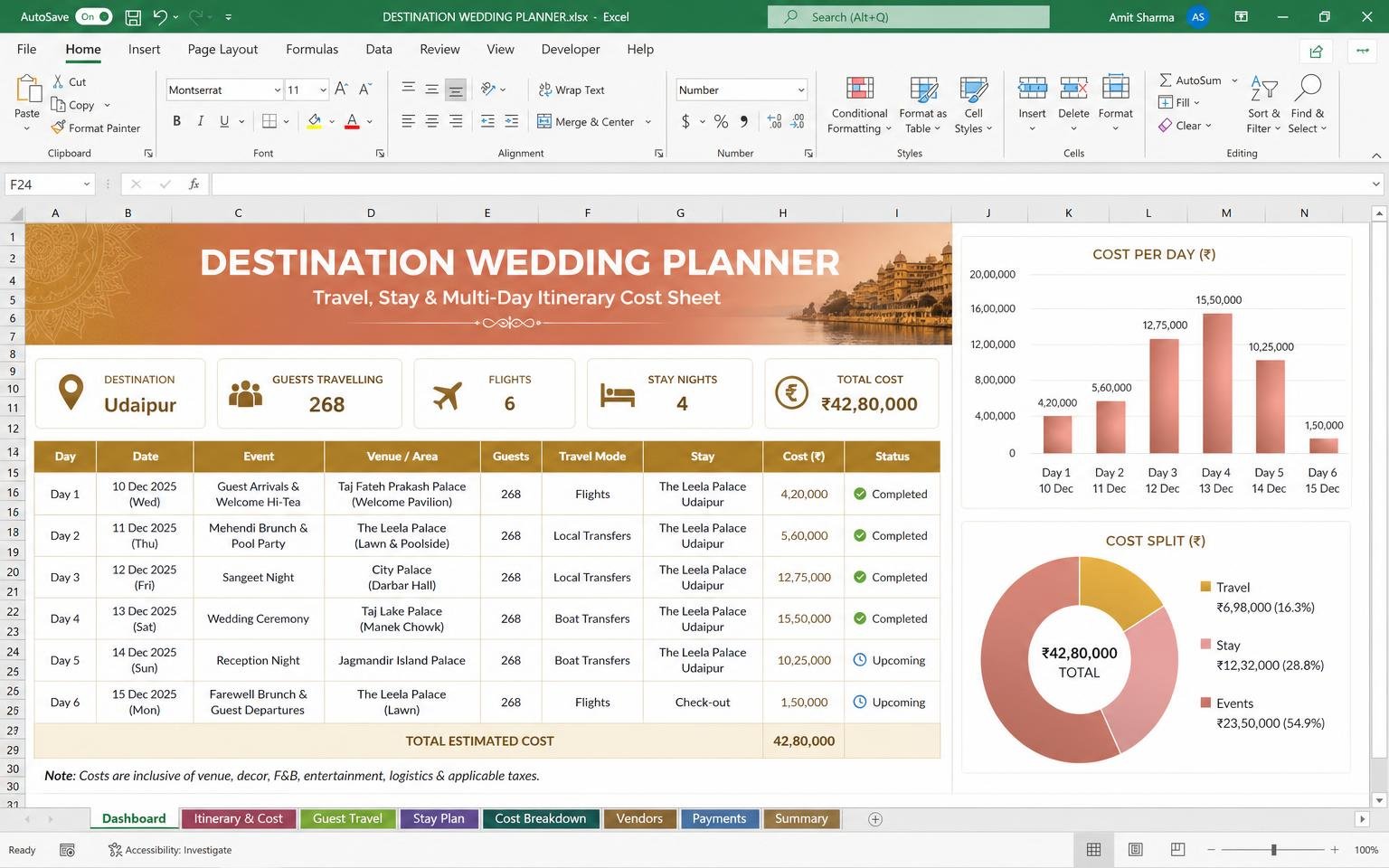Open the font size dropdown

pos(323,90)
